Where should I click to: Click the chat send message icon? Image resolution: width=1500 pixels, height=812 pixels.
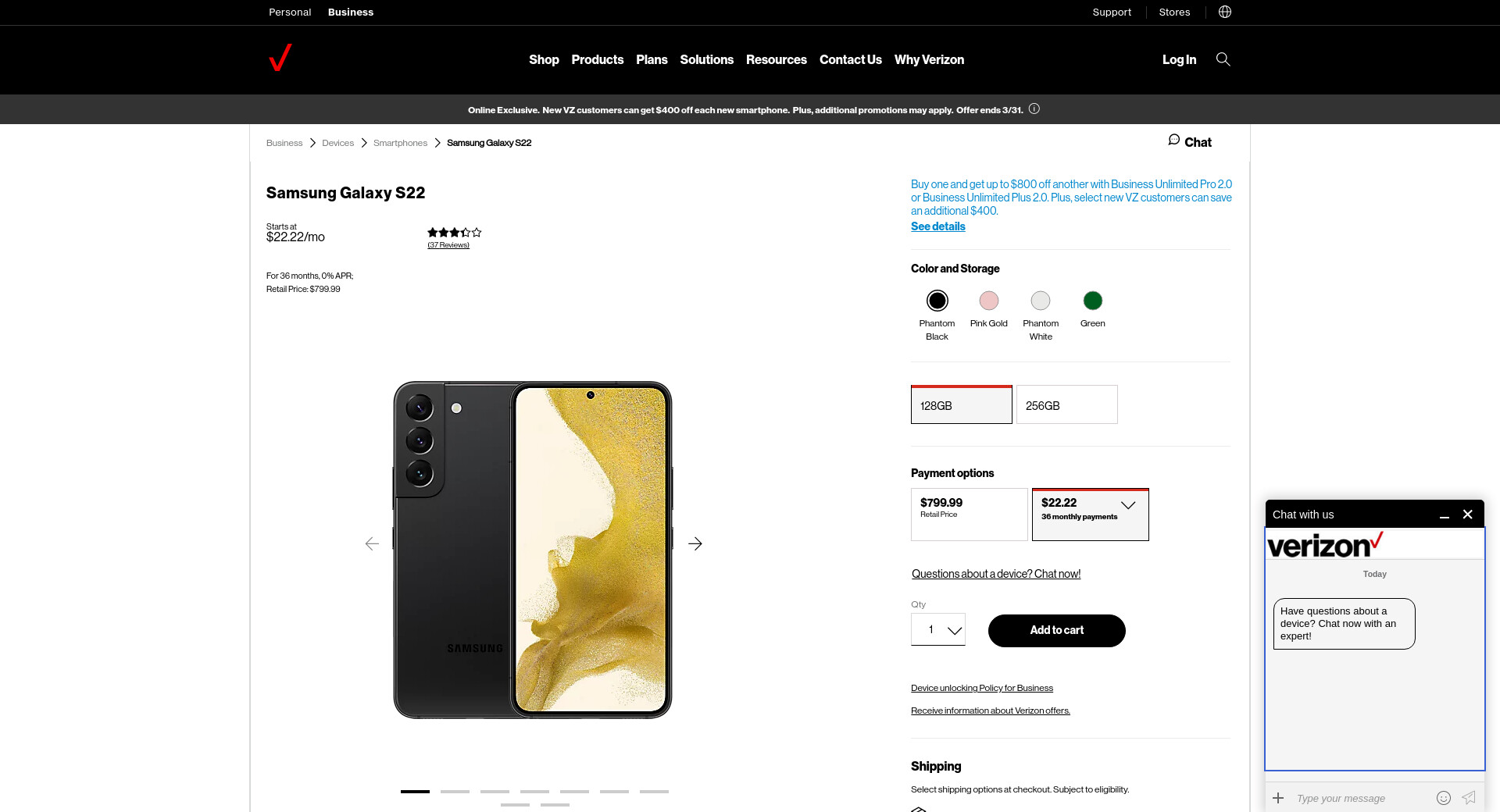[x=1469, y=798]
